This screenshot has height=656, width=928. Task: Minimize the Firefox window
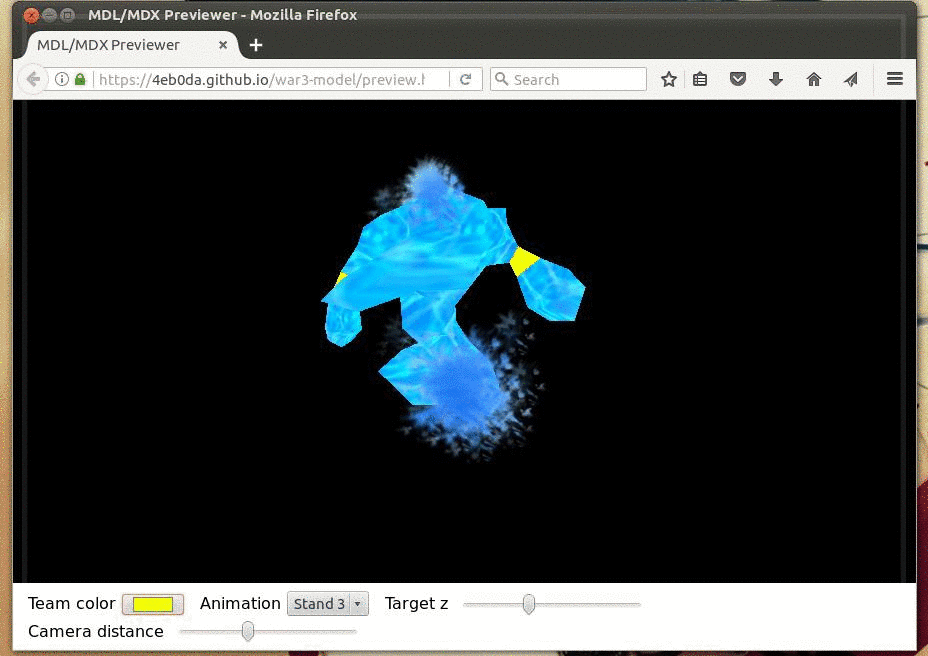point(50,15)
